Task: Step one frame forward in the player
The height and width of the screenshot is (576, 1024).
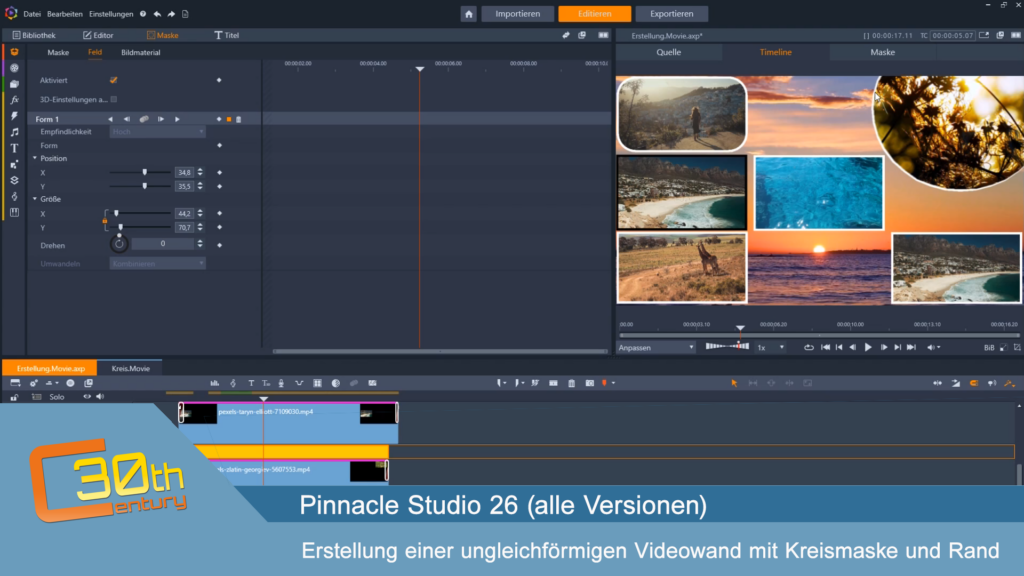Action: pos(884,347)
